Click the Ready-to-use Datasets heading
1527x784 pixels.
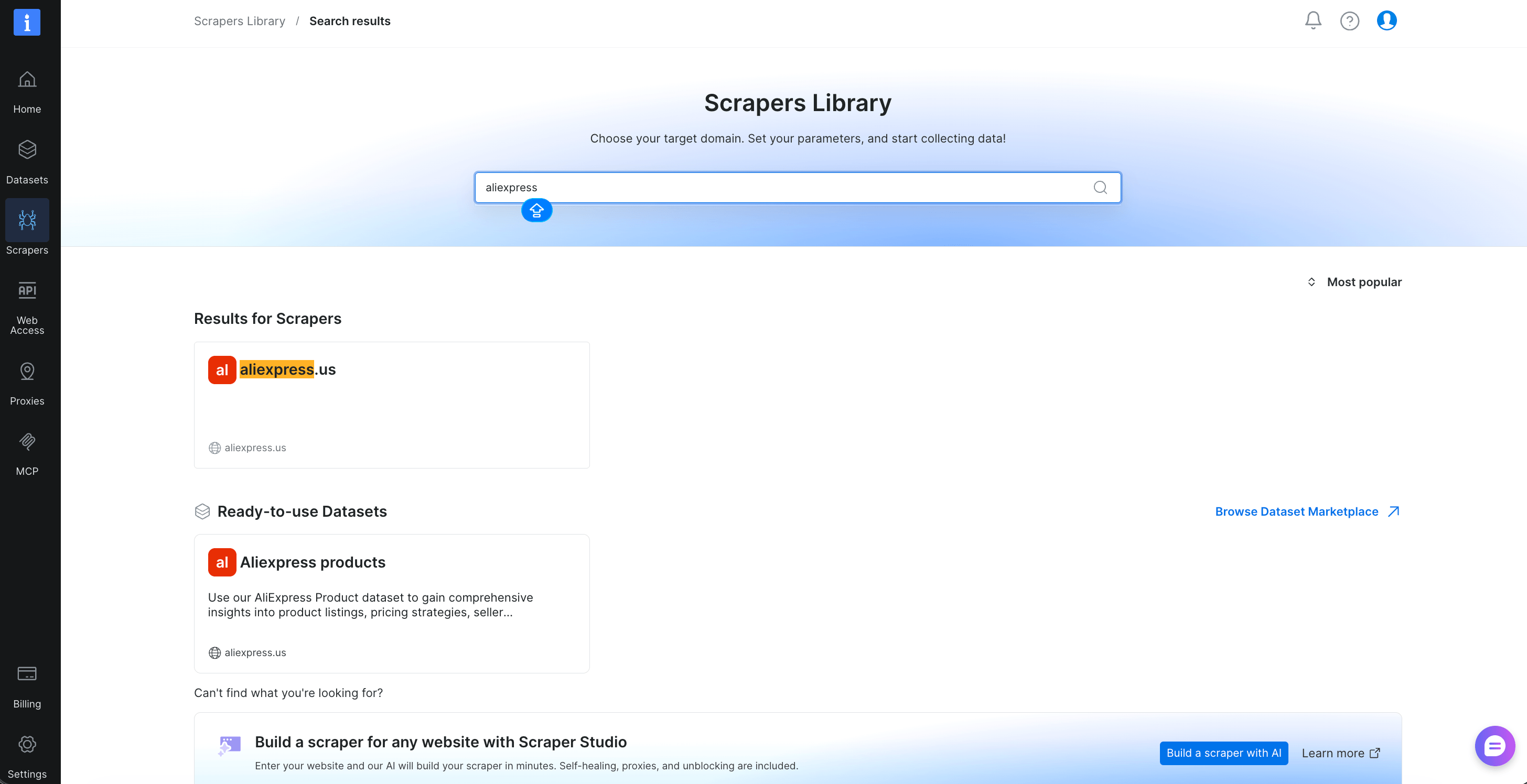pos(302,511)
